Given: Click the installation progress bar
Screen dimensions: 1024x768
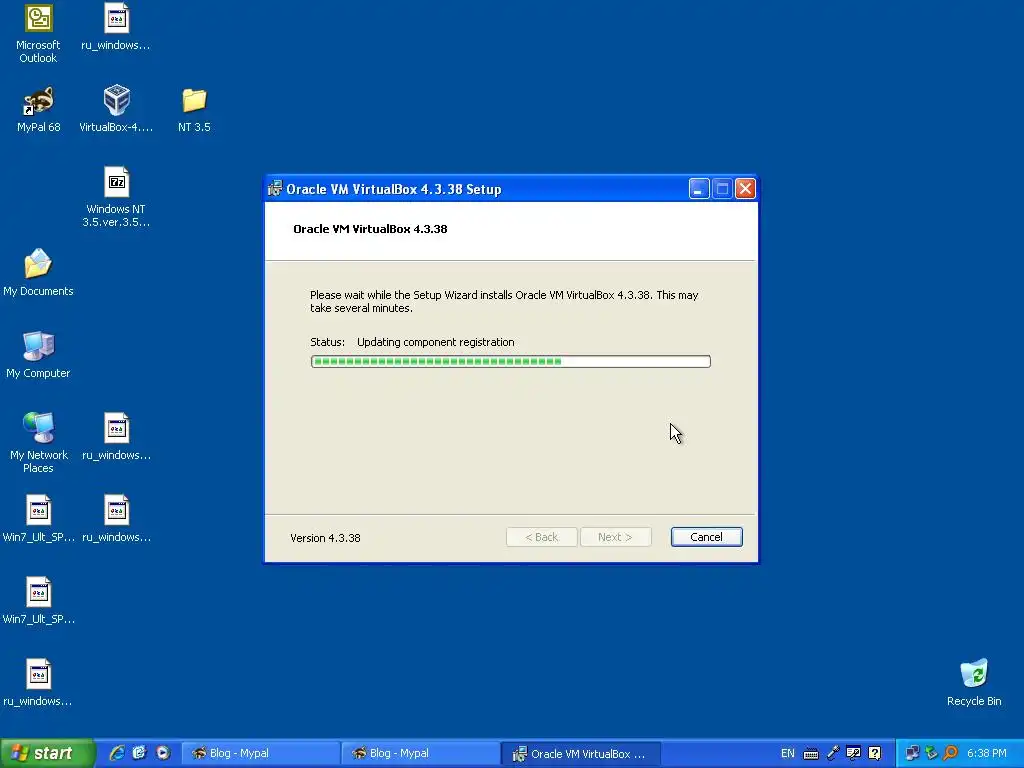Looking at the screenshot, I should 511,361.
